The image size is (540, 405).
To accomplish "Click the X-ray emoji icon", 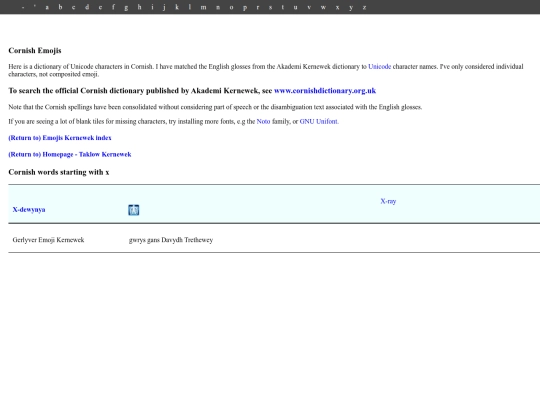I will coord(134,210).
